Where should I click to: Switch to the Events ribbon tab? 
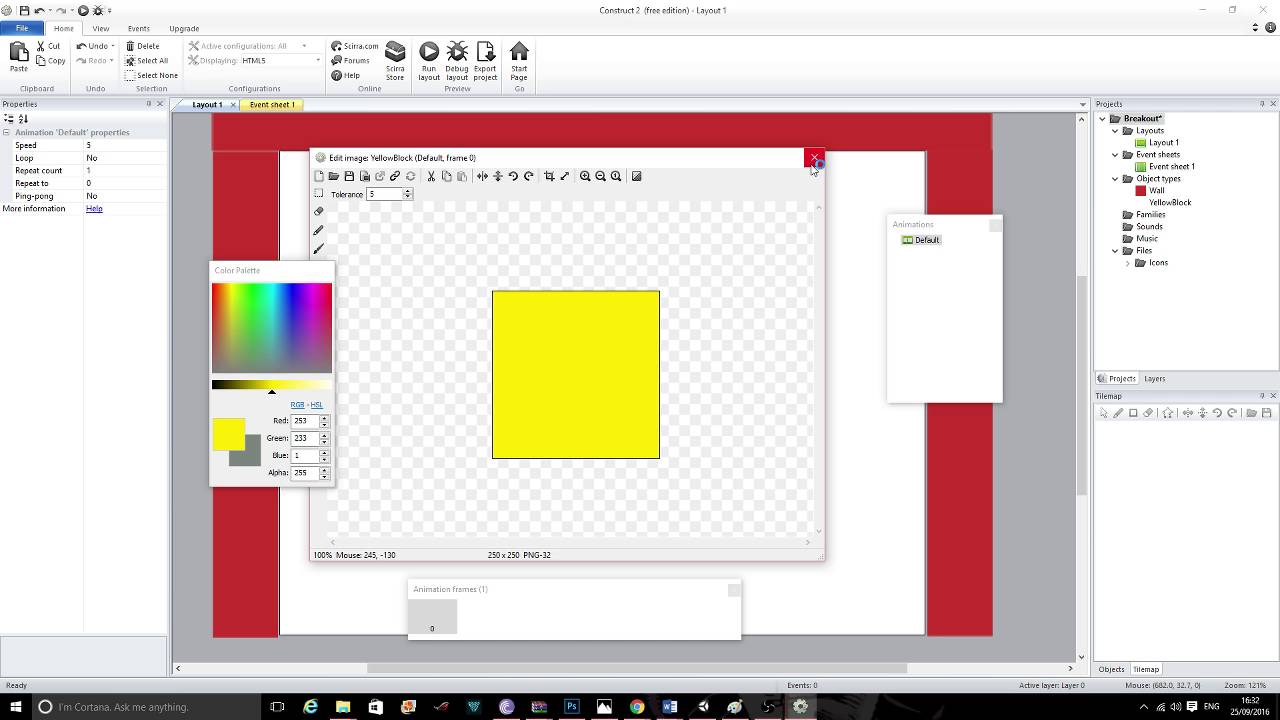click(139, 28)
